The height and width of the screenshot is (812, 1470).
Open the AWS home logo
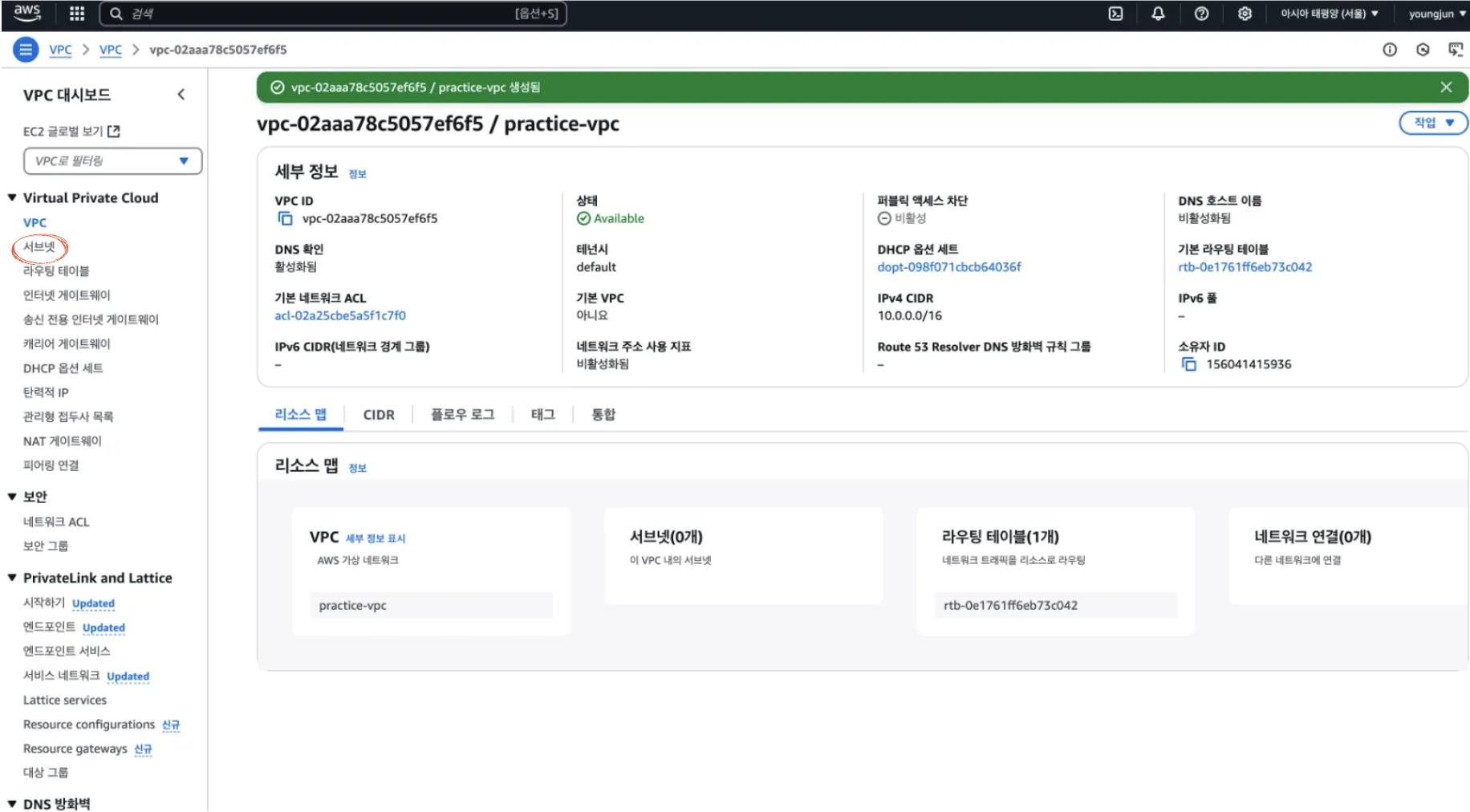point(26,13)
